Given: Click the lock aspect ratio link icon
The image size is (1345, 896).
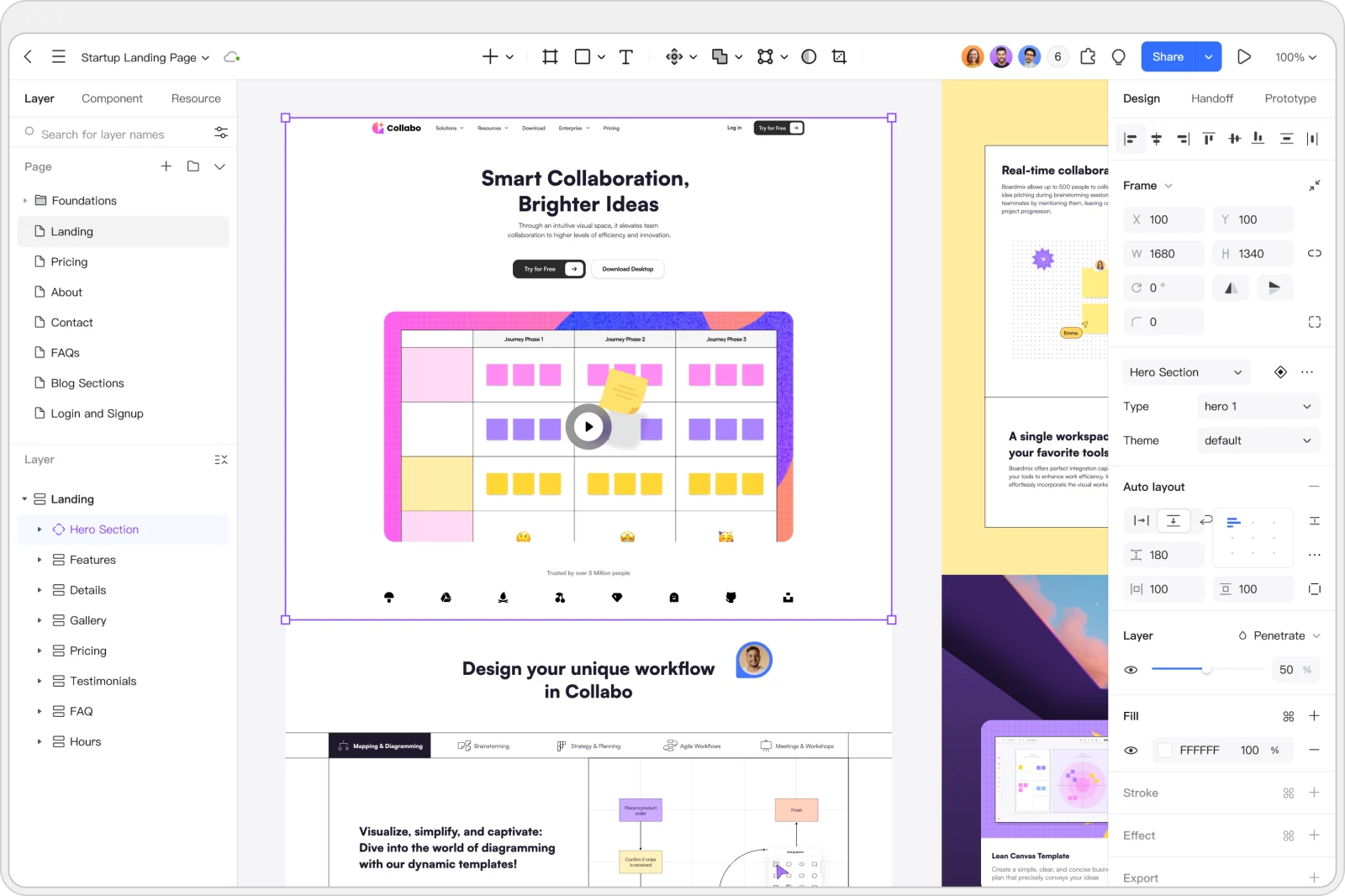Looking at the screenshot, I should point(1315,253).
